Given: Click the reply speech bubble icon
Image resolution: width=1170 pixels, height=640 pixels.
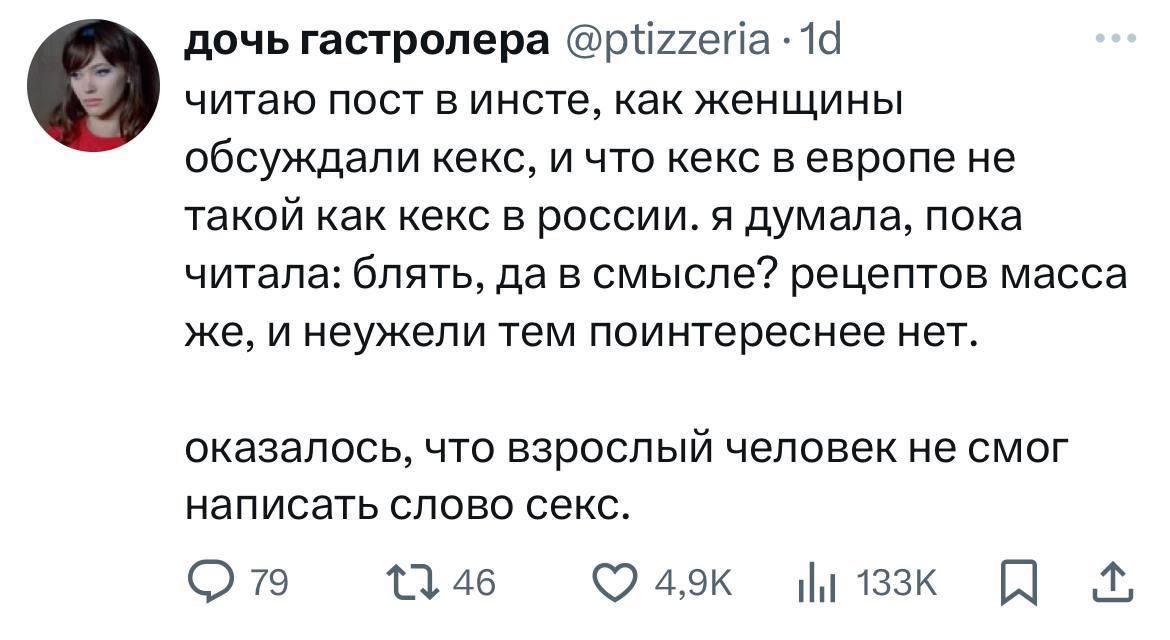Looking at the screenshot, I should 208,581.
